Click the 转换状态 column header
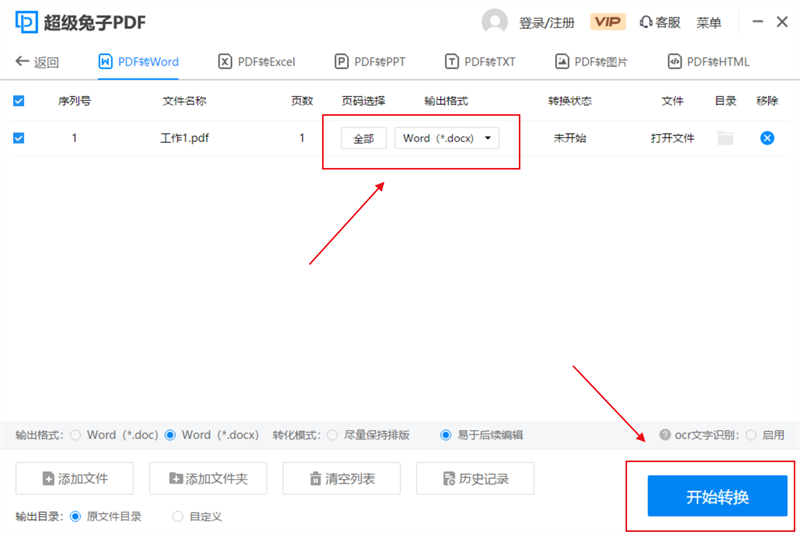The image size is (800, 535). (570, 101)
